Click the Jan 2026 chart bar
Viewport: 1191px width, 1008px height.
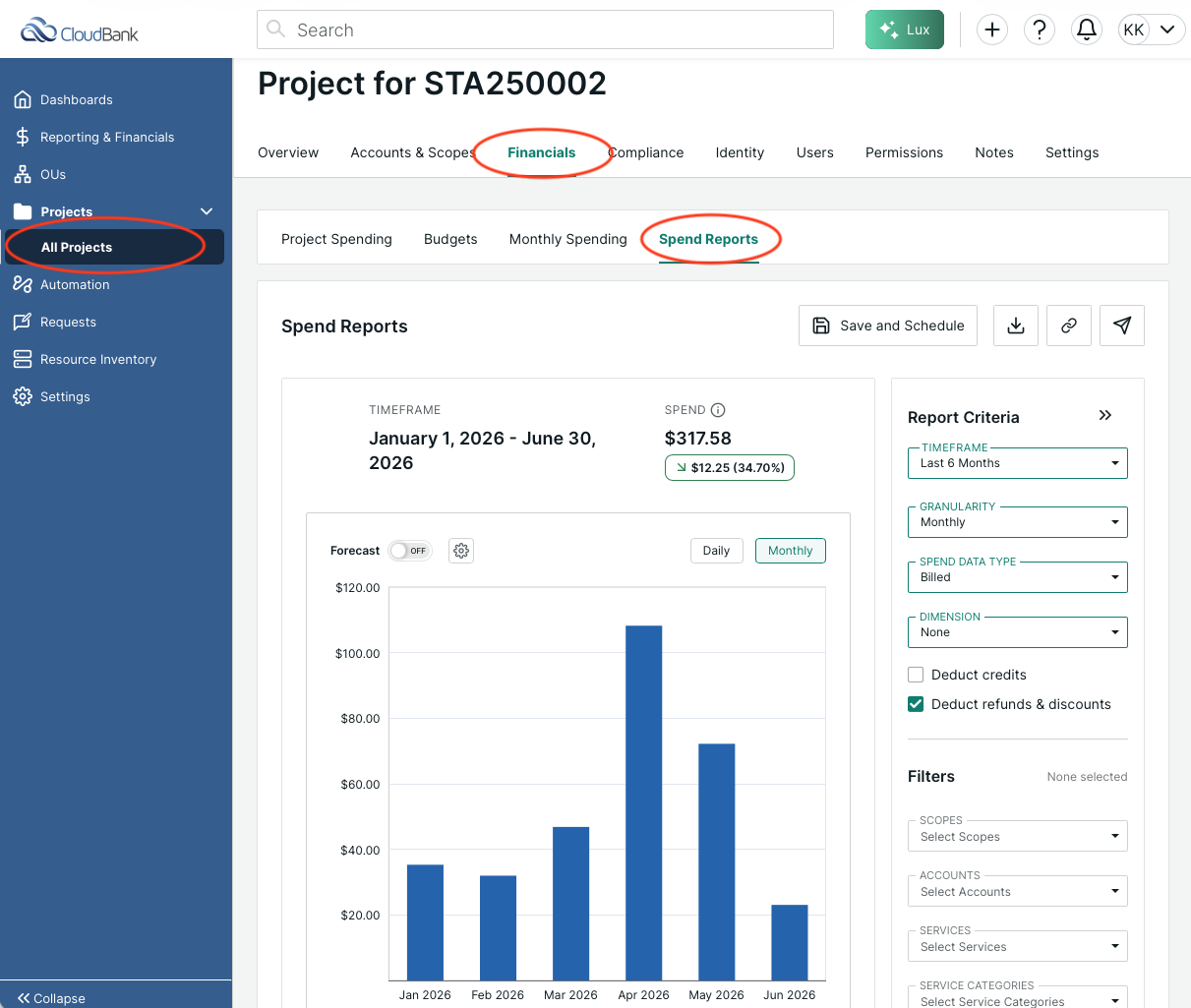click(x=425, y=922)
